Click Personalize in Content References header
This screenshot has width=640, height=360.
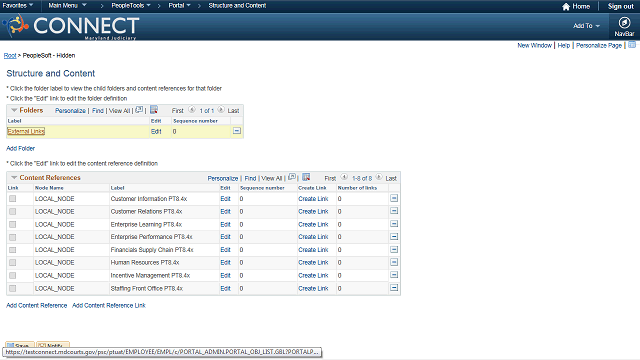click(x=223, y=178)
